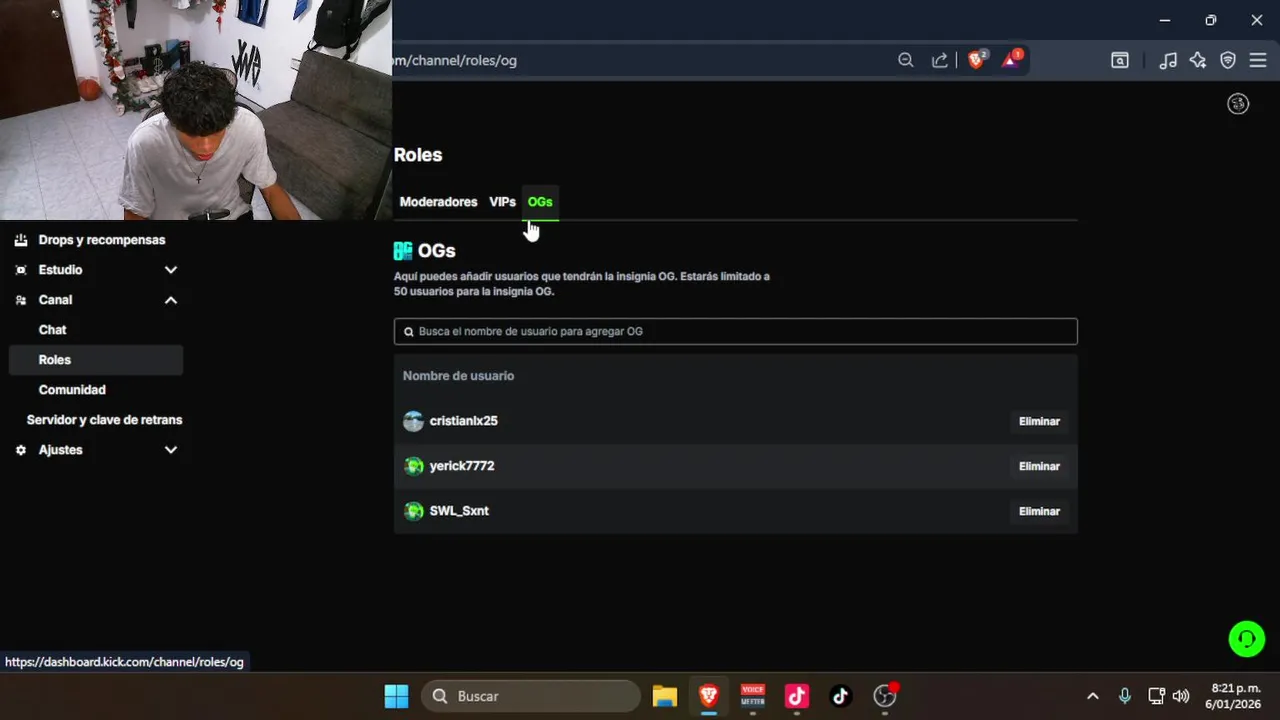The width and height of the screenshot is (1280, 720).
Task: Click the VPN shield icon
Action: (1228, 60)
